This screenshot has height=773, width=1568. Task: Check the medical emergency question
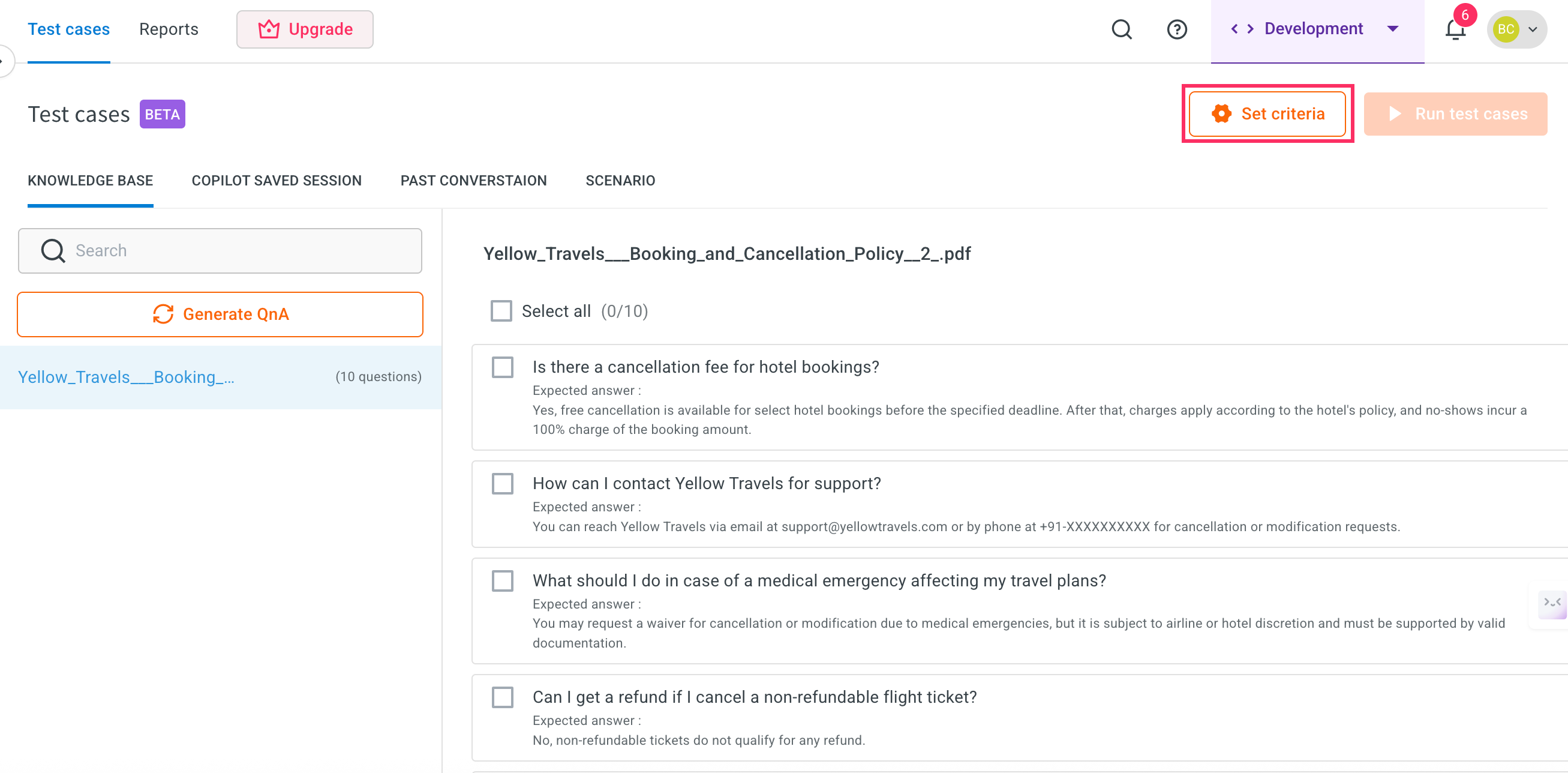tap(502, 580)
